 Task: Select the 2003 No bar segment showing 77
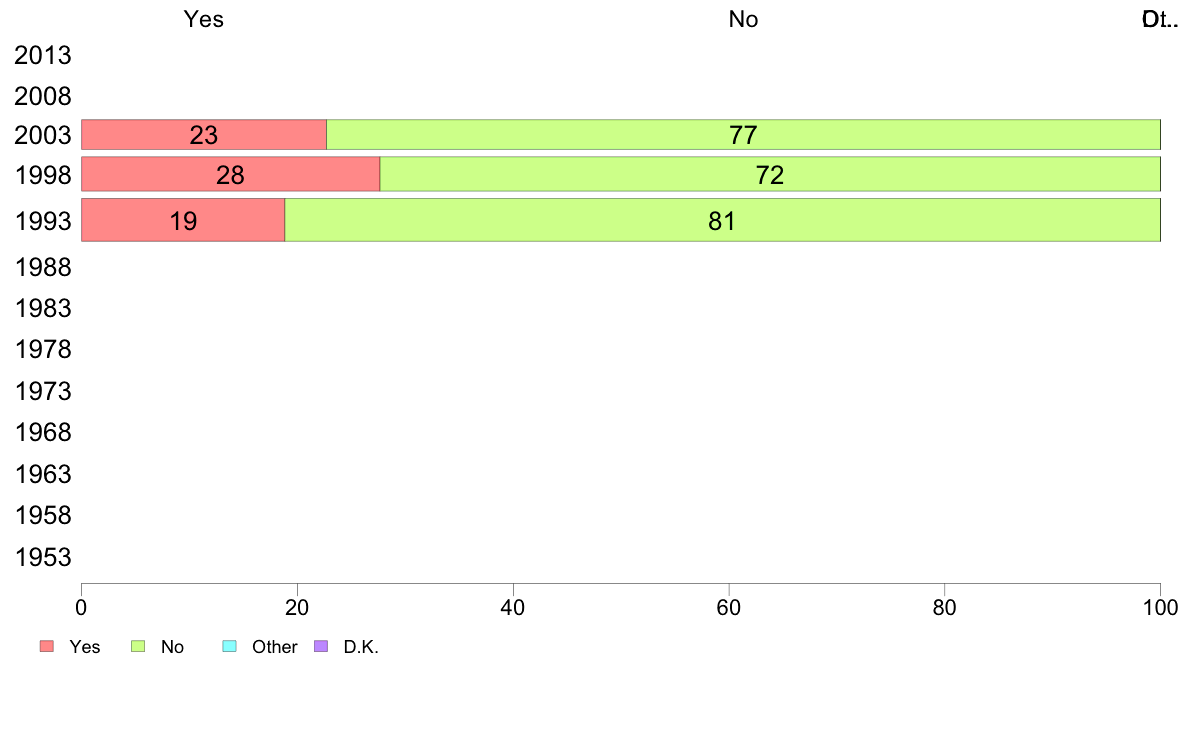tap(743, 135)
